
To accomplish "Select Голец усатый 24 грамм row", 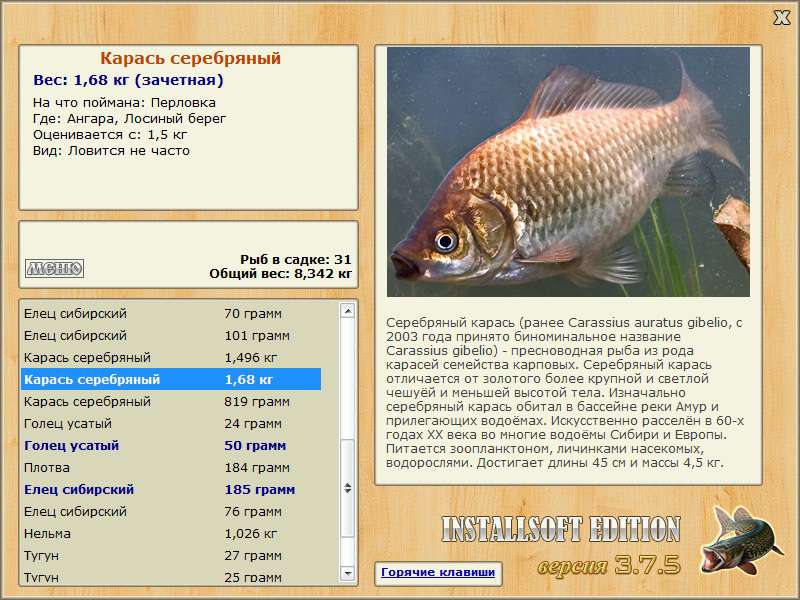I will [x=171, y=423].
